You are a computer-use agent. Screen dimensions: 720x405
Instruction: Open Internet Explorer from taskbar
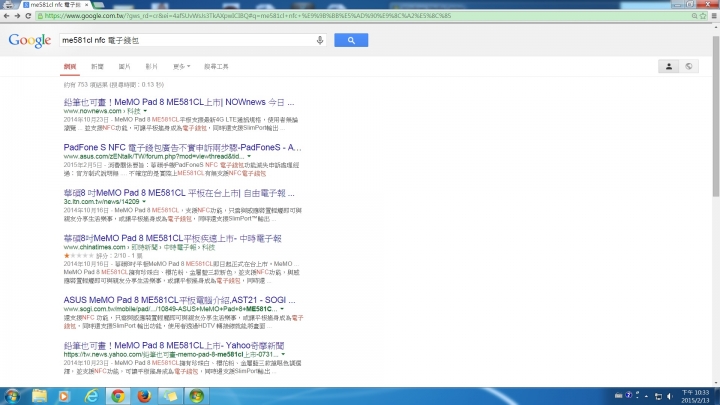pos(91,396)
